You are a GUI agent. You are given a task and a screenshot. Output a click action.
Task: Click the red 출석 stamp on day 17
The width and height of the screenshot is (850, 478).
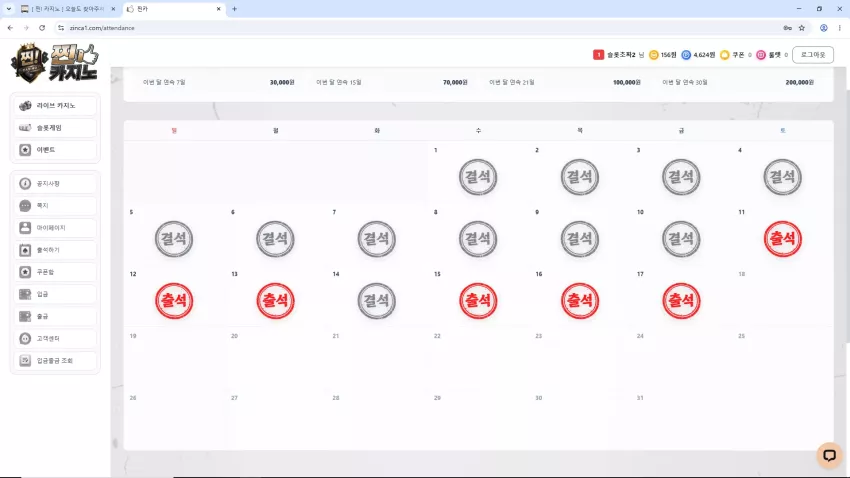click(x=681, y=301)
